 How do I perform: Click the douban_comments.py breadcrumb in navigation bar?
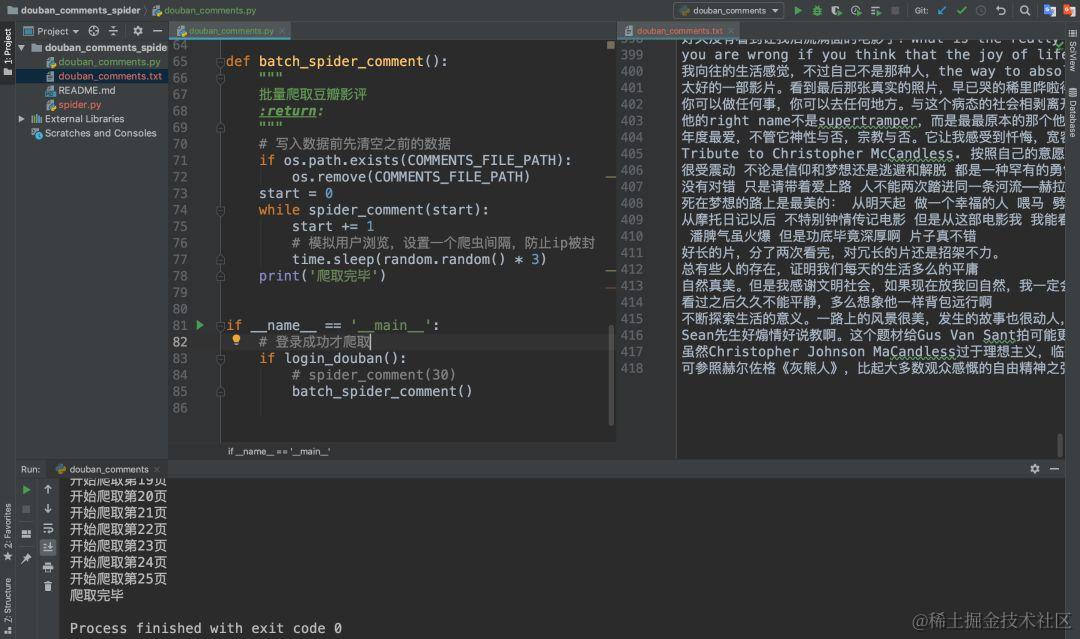pos(204,10)
